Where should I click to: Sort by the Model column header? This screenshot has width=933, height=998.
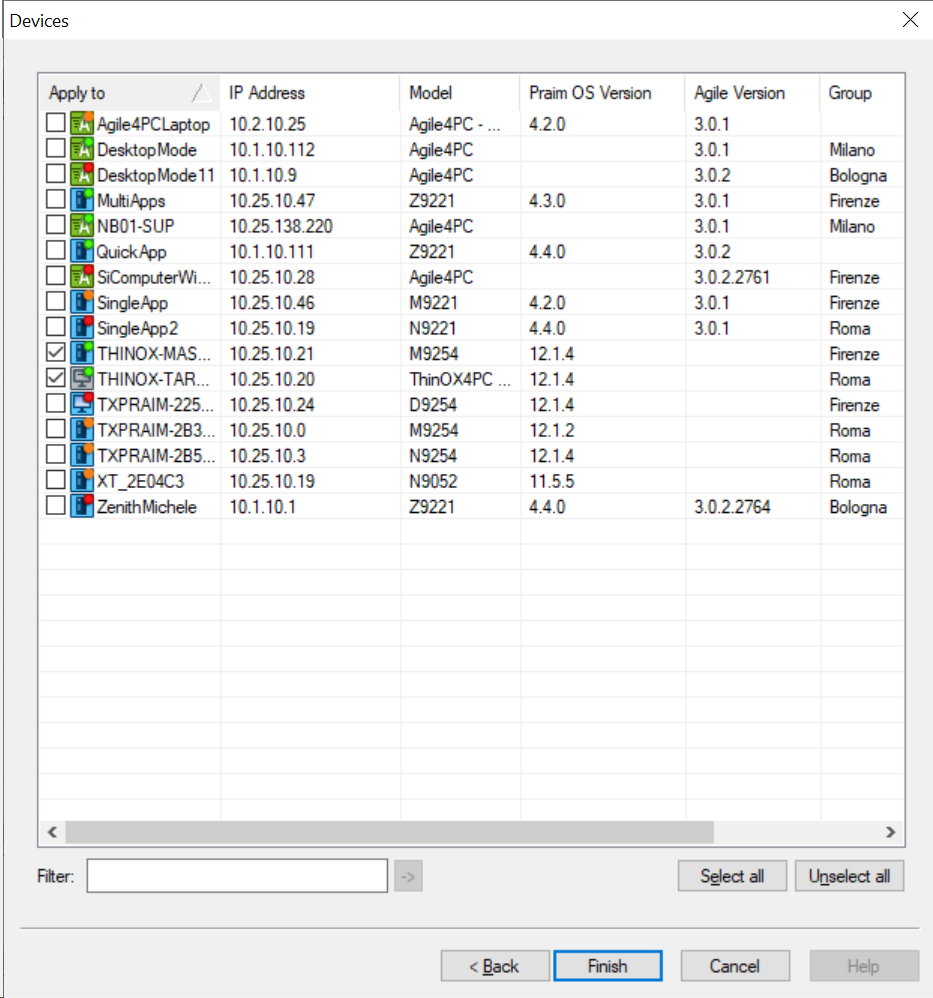tap(459, 93)
